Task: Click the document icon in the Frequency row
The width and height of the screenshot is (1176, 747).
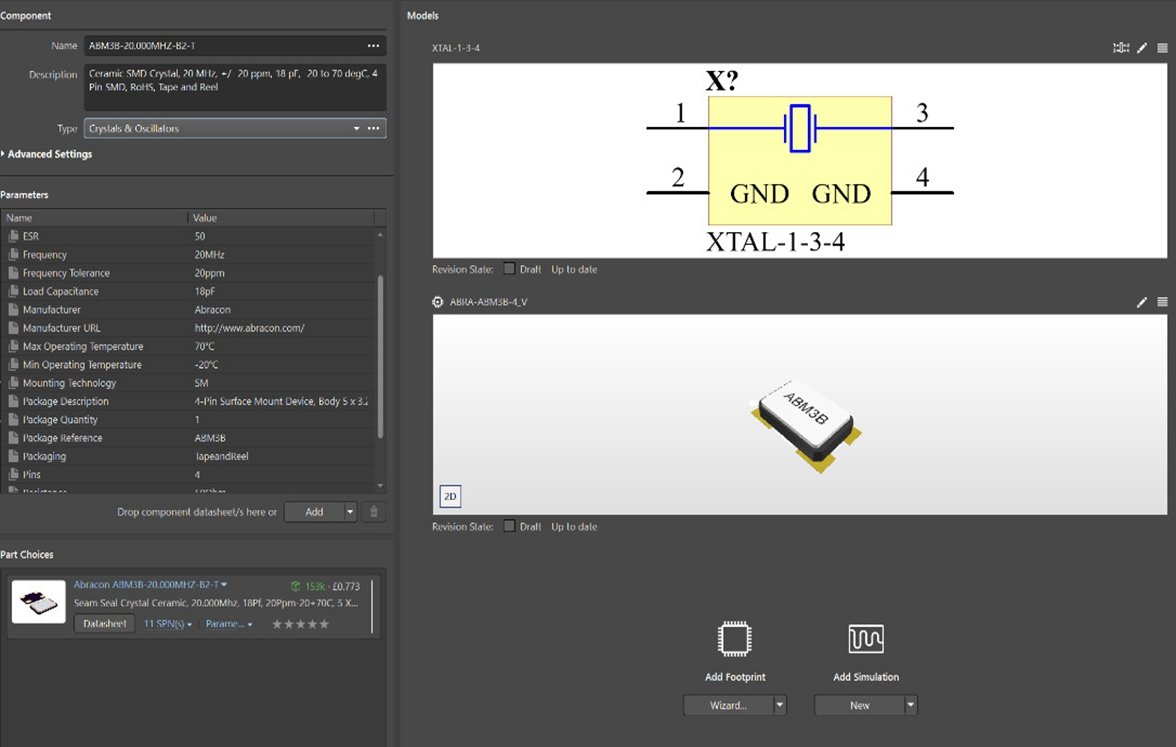Action: (13, 255)
